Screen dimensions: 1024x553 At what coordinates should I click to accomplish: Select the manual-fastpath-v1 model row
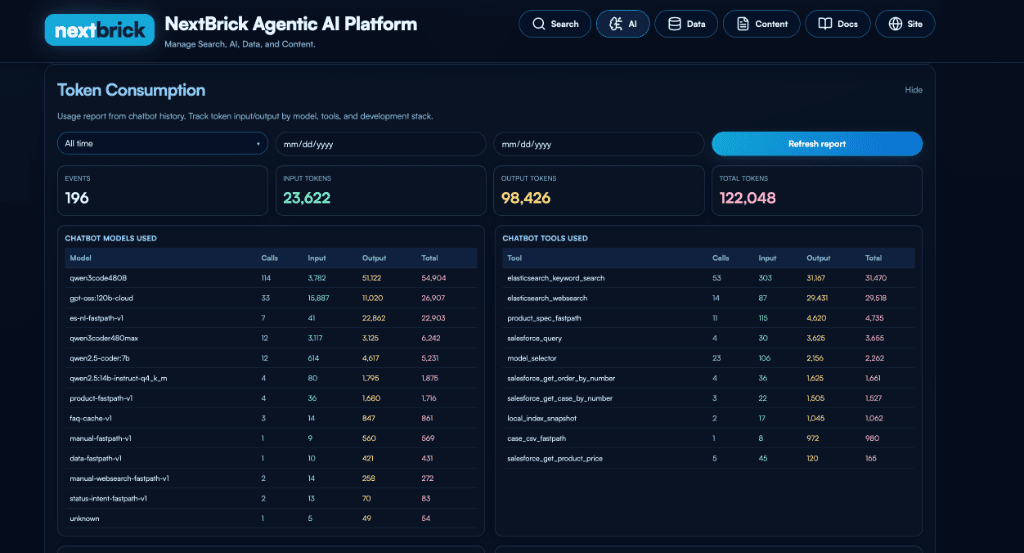(270, 438)
